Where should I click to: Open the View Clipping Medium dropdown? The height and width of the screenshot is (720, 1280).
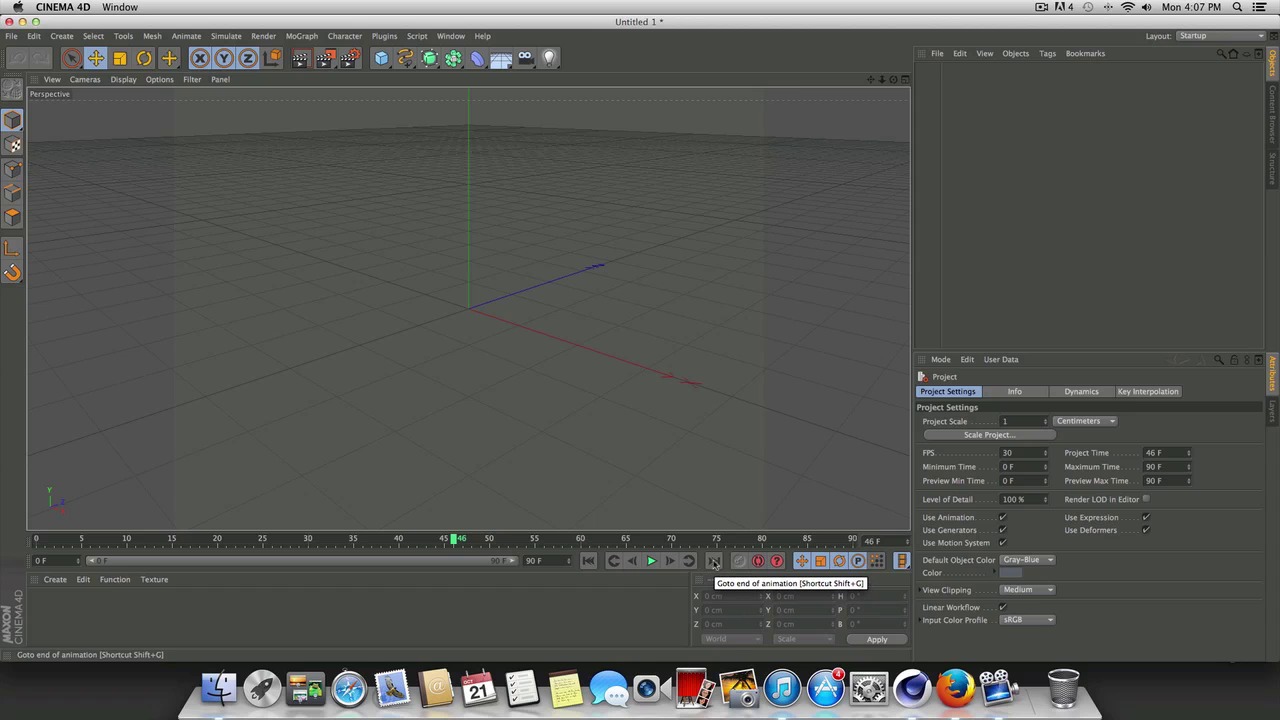point(1027,590)
